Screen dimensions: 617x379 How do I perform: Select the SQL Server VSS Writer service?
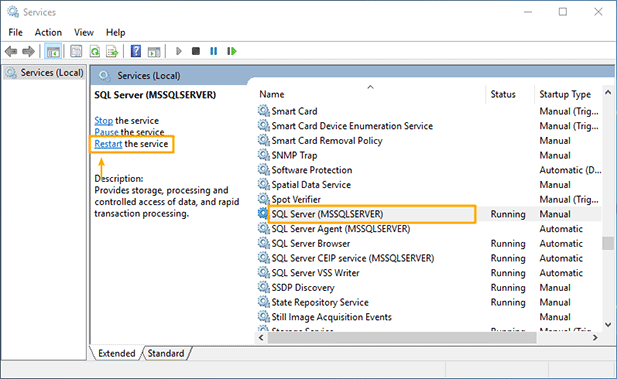[x=429, y=273]
